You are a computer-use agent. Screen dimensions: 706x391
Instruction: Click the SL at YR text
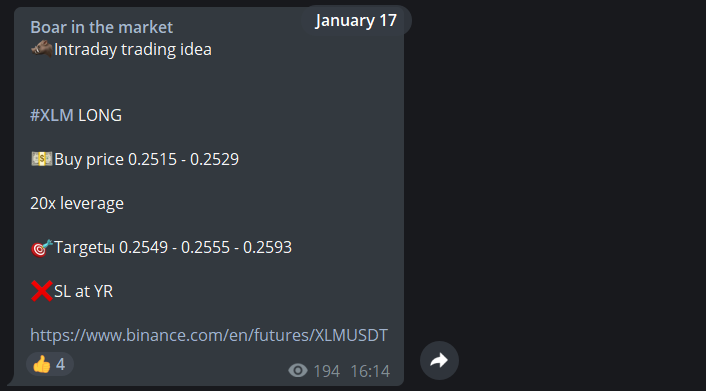coord(83,291)
